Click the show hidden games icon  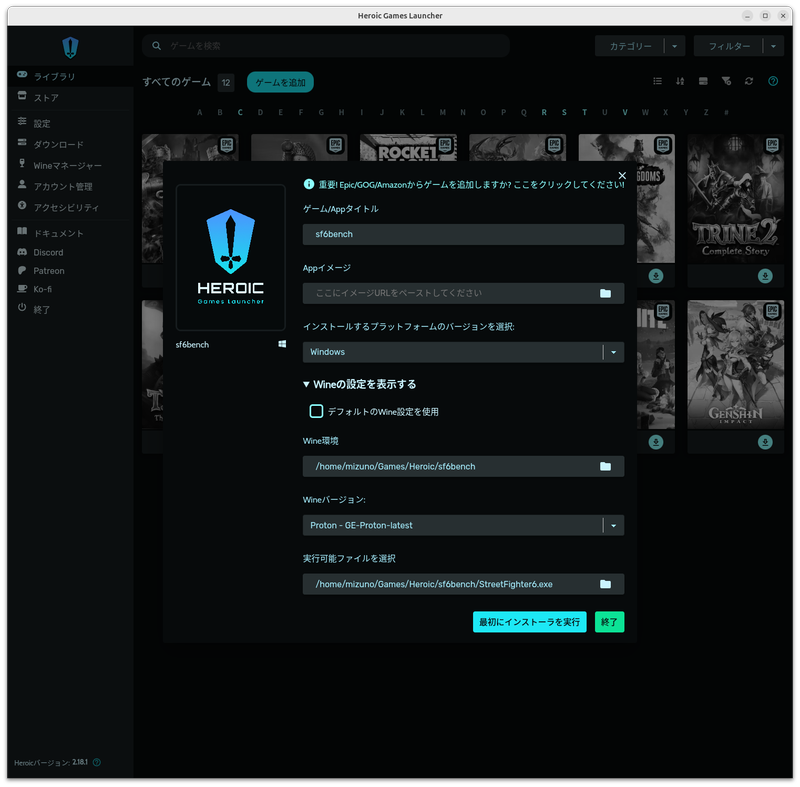click(726, 81)
